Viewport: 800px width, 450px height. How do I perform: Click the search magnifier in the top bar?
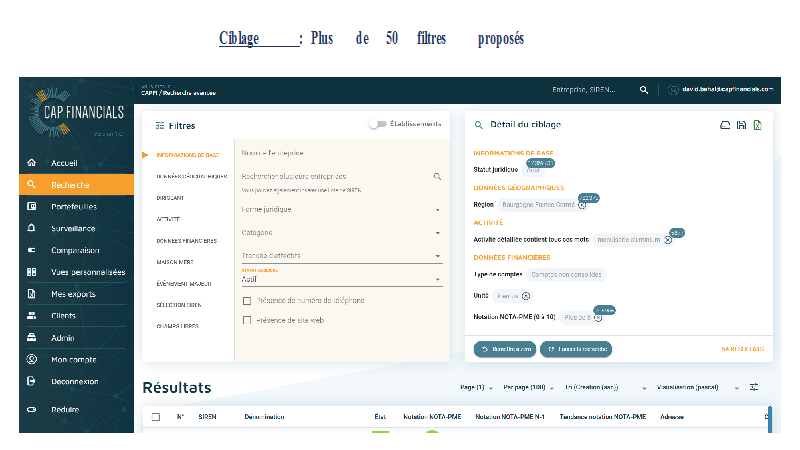(644, 90)
